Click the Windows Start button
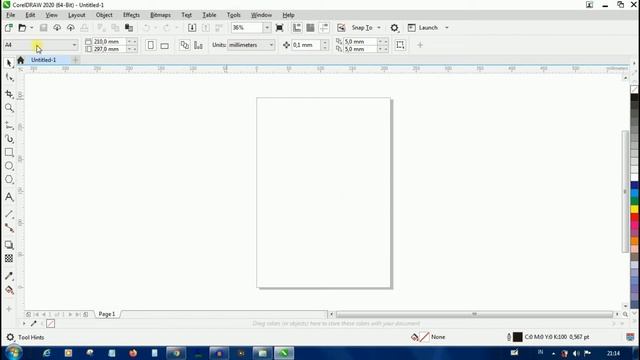Image resolution: width=640 pixels, height=360 pixels. pos(13,353)
